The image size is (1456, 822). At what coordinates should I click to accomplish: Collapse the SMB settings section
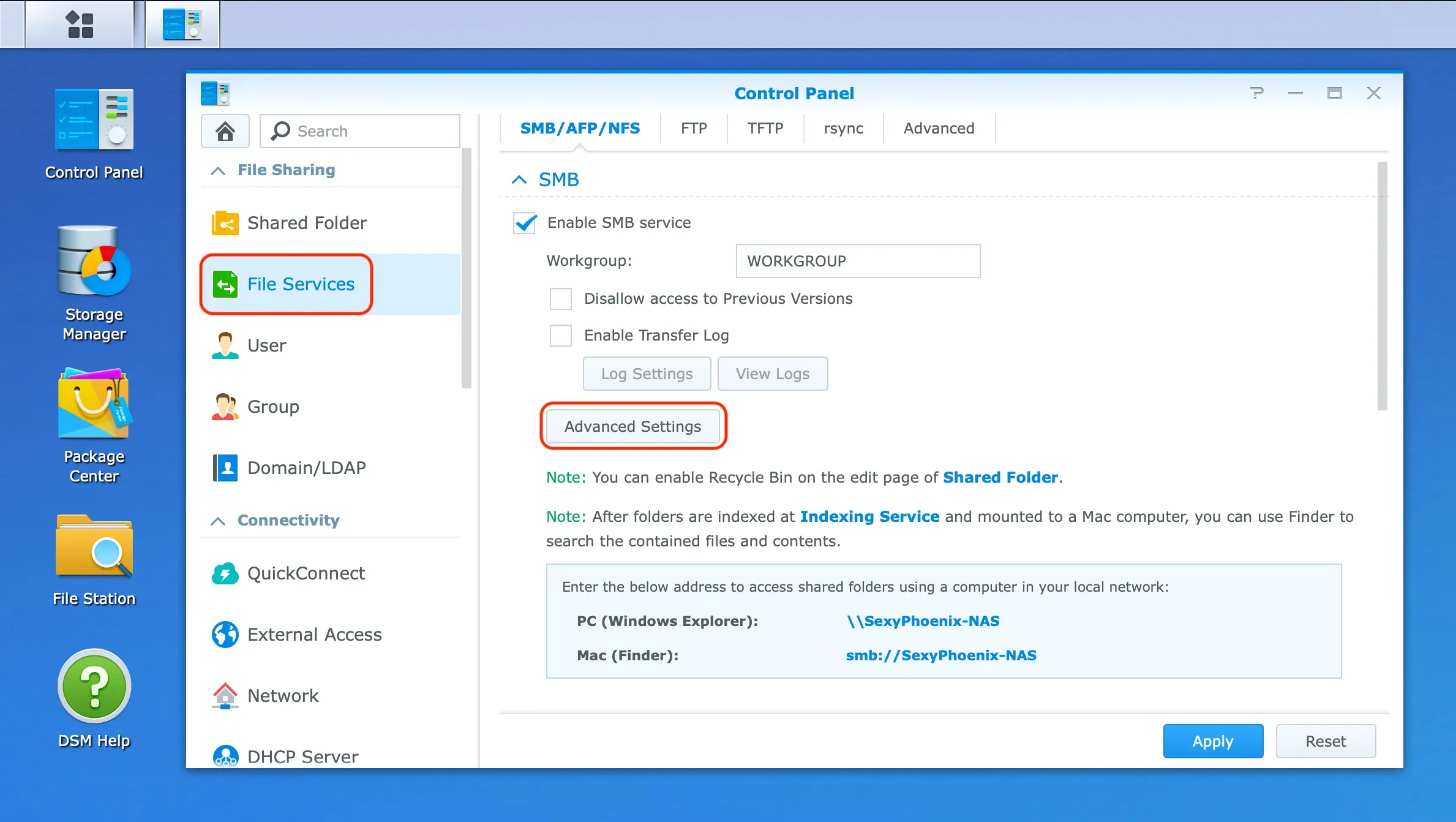[519, 179]
